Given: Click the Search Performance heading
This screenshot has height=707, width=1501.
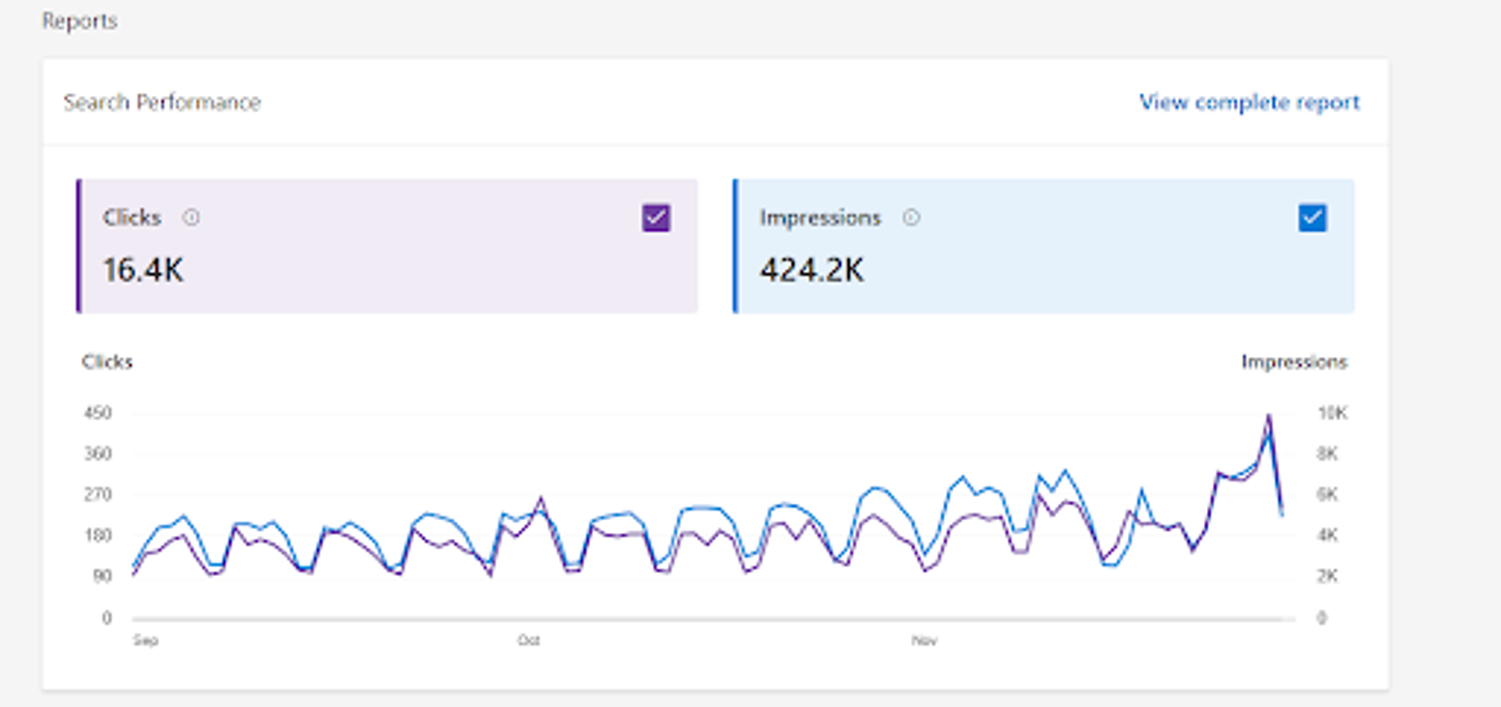Looking at the screenshot, I should (163, 102).
